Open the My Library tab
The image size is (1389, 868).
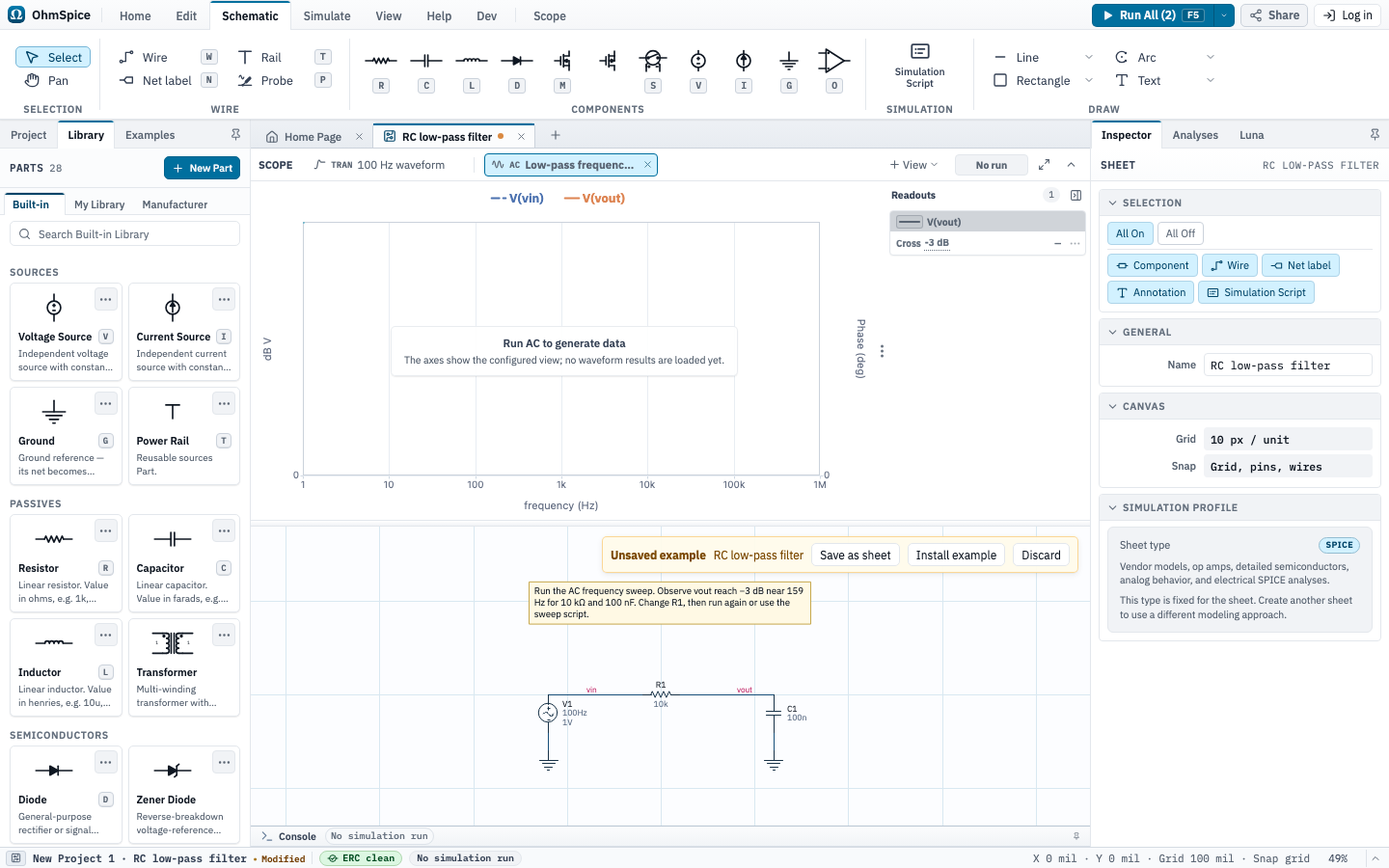99,204
